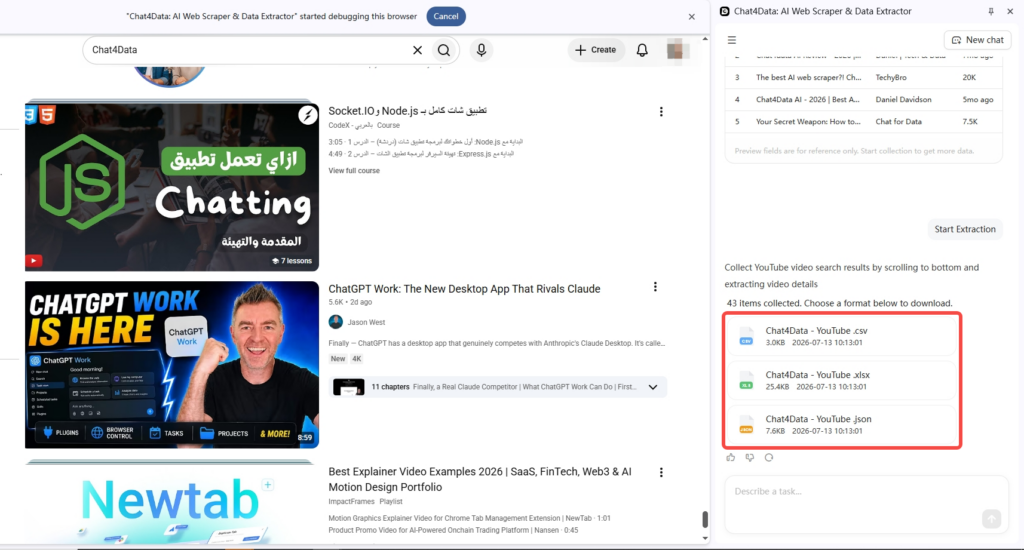Download the Chat4Data - YouTube .csv file

pyautogui.click(x=842, y=336)
